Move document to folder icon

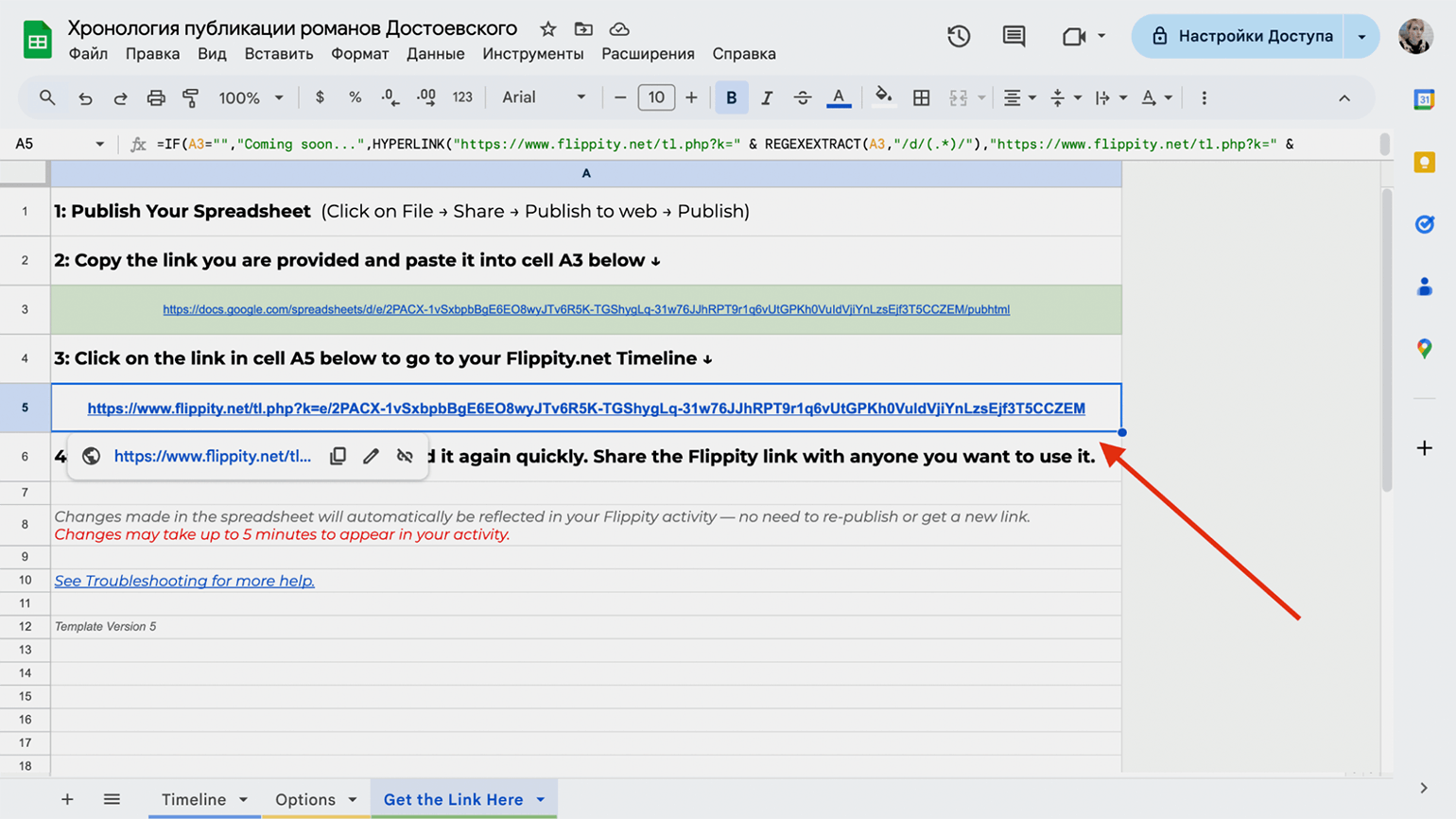(x=583, y=29)
